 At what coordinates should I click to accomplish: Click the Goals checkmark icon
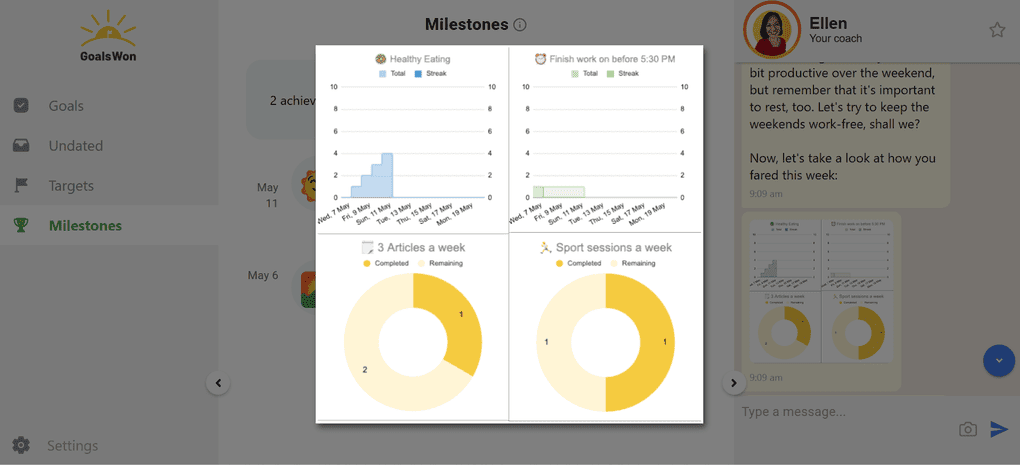[21, 106]
